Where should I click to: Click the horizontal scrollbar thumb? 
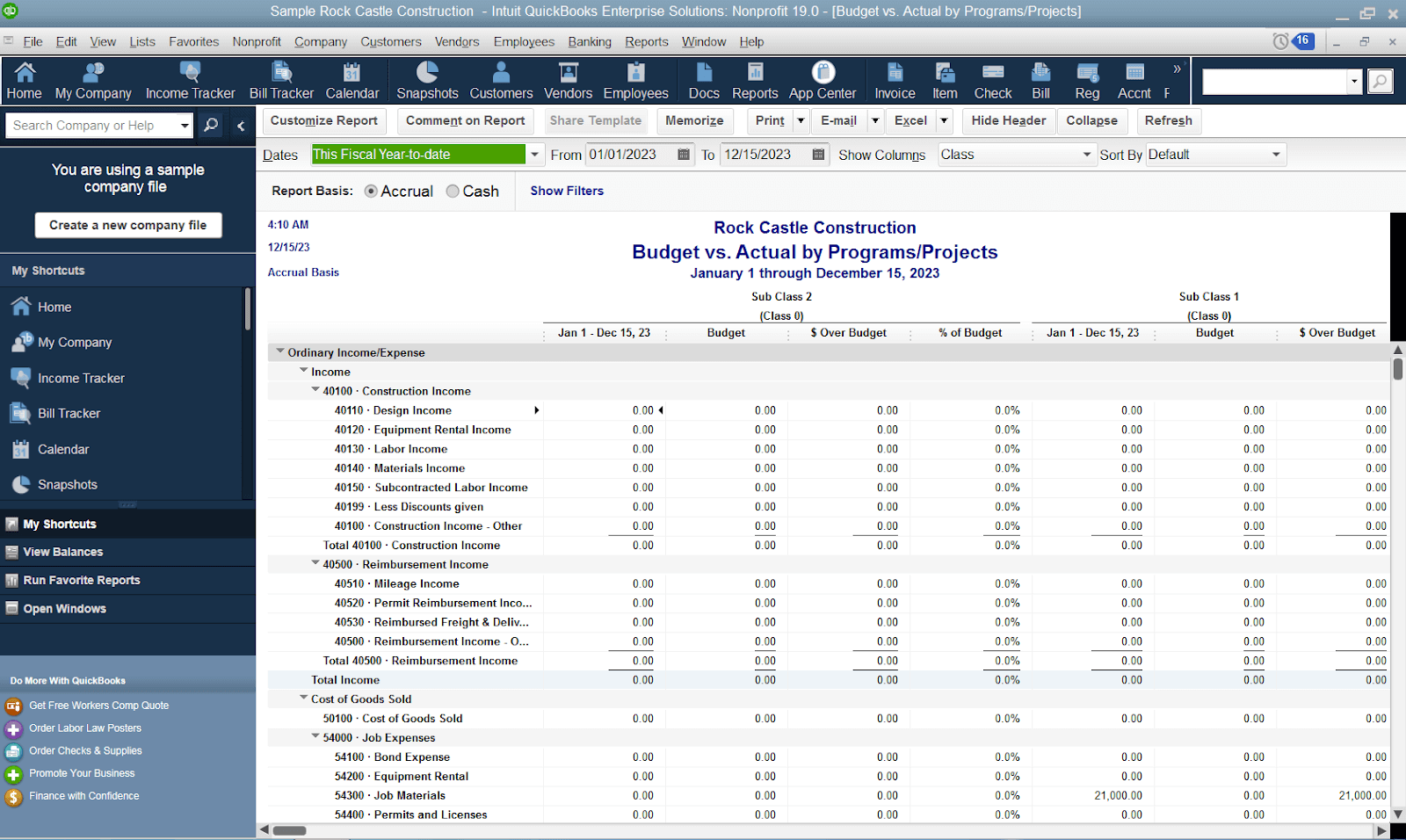pos(289,830)
